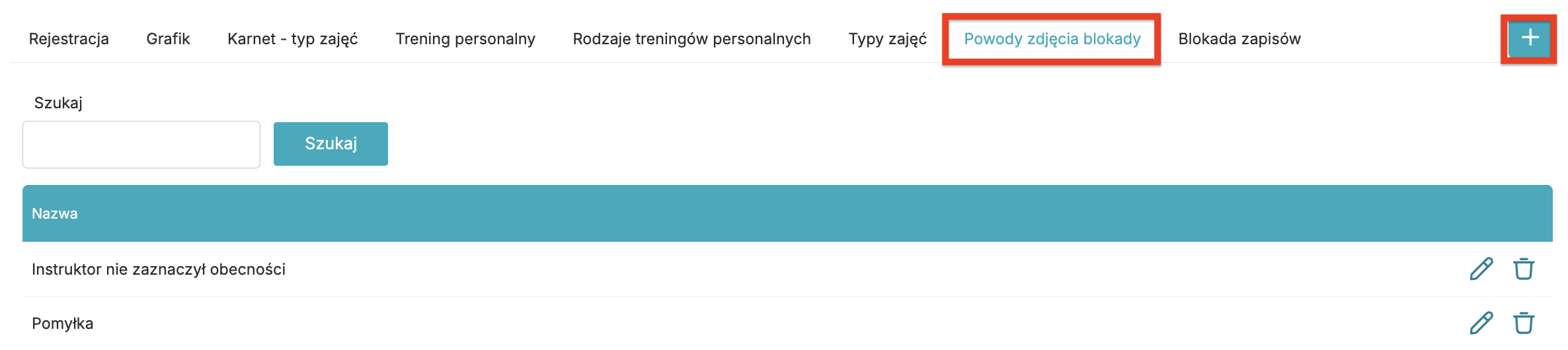Edit 'Instruktor nie zaznaczył obecności' with pencil icon

coord(1481,269)
